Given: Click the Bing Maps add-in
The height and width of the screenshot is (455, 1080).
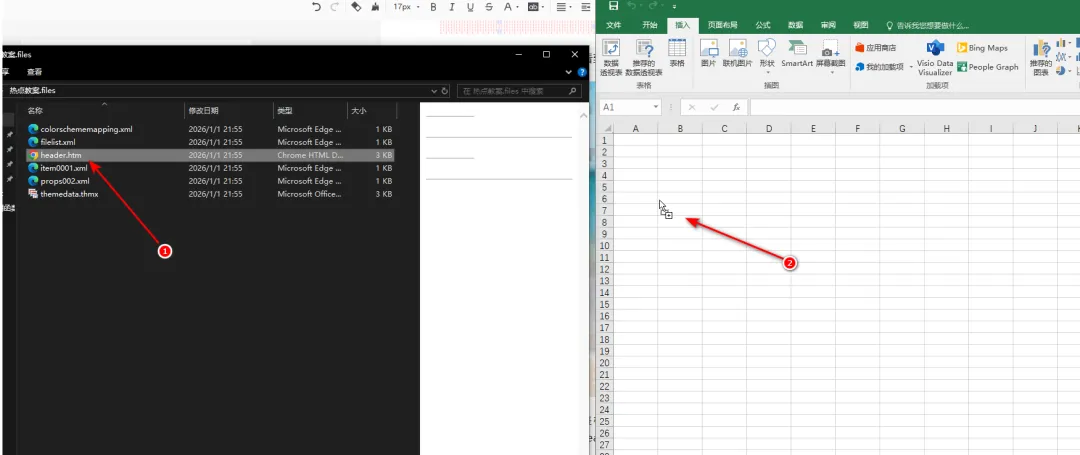Looking at the screenshot, I should [982, 47].
